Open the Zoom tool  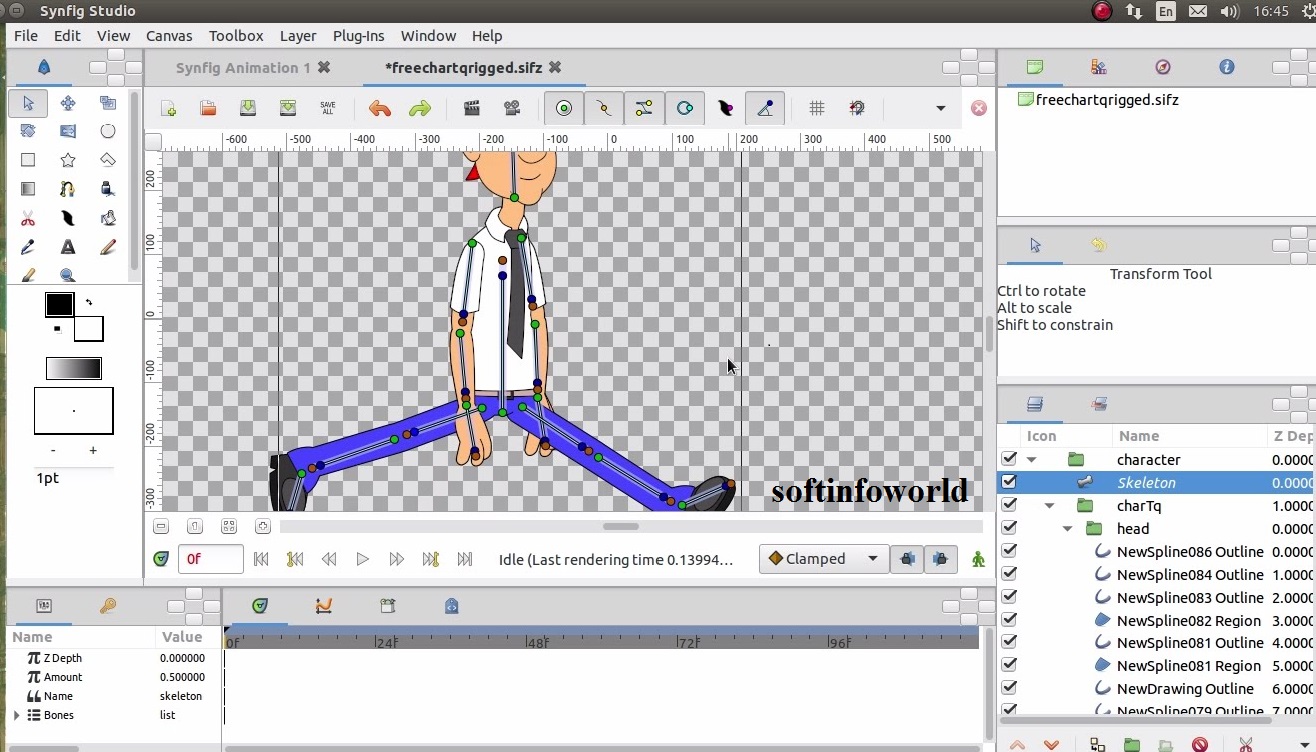(67, 275)
